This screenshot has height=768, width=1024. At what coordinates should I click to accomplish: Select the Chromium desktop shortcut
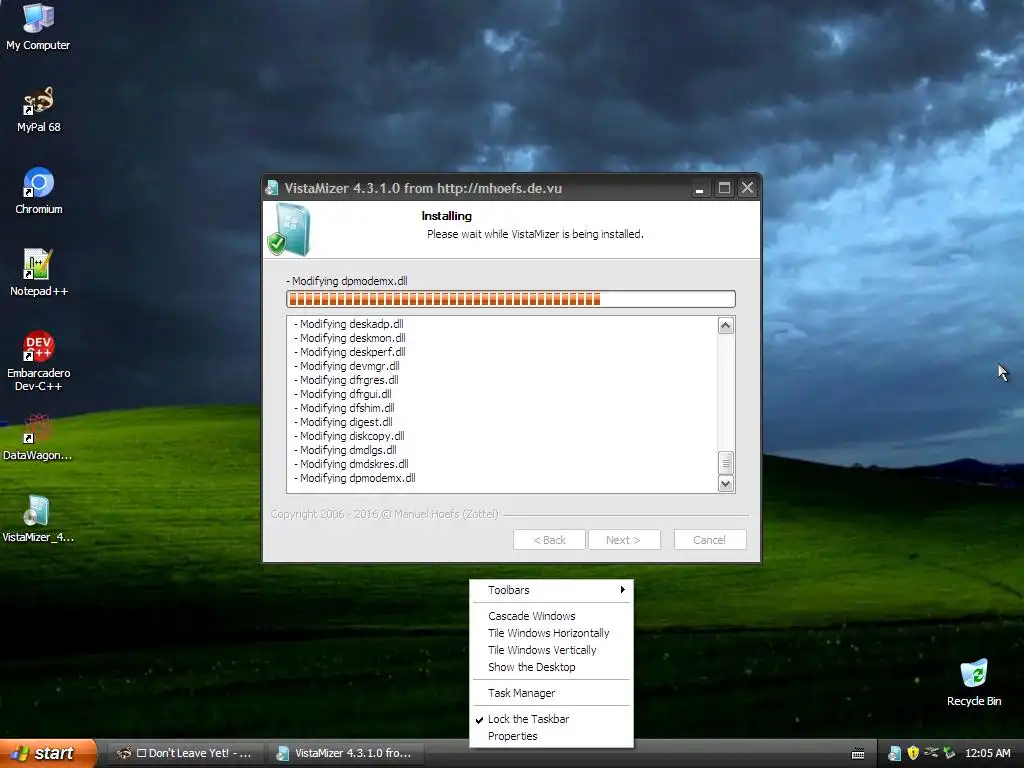38,191
